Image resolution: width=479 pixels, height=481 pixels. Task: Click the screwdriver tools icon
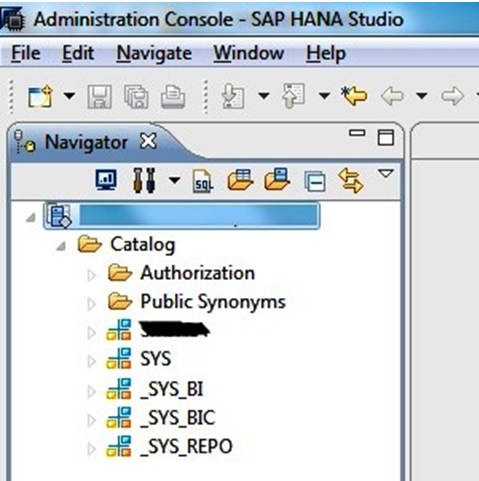point(144,180)
